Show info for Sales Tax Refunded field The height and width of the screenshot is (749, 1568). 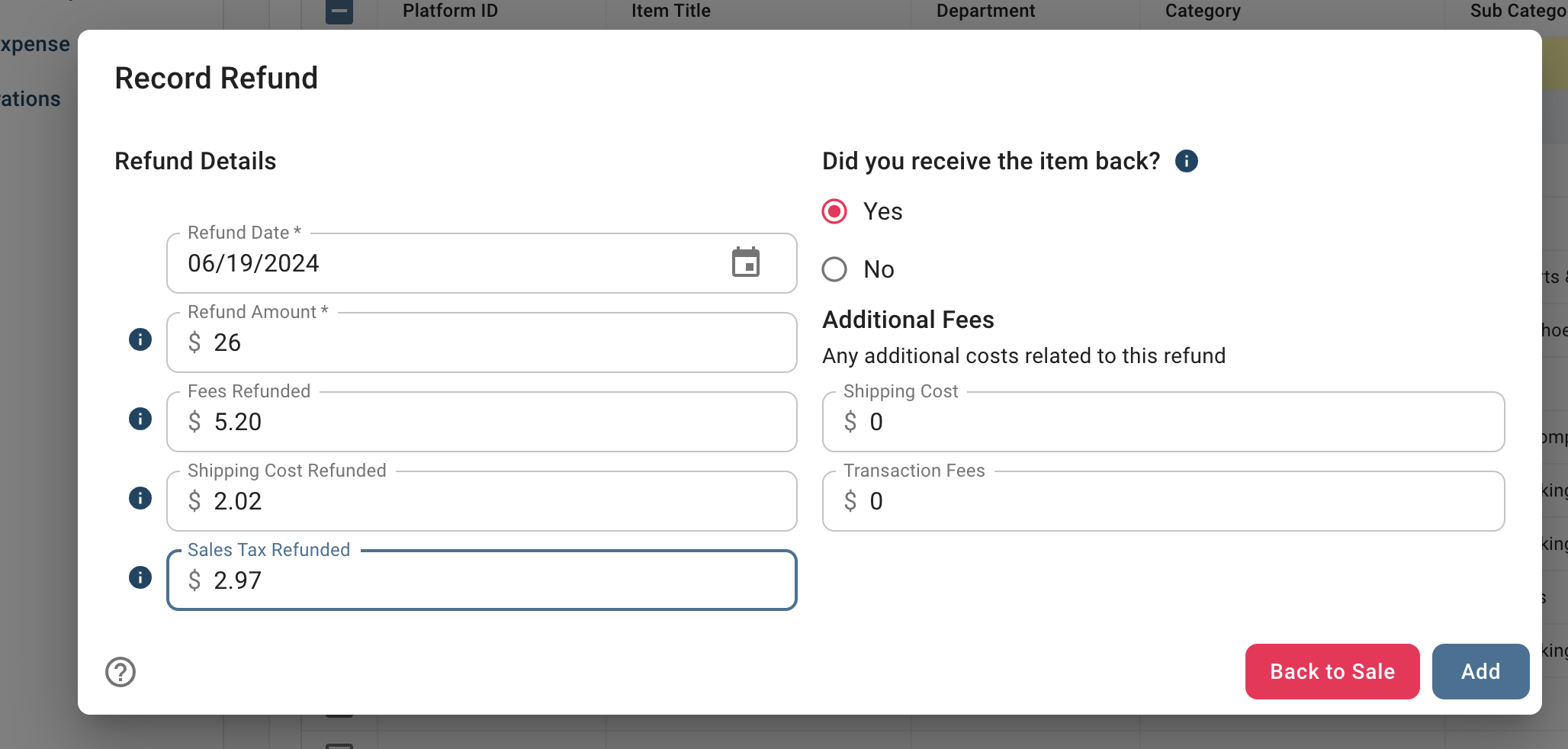coord(140,577)
